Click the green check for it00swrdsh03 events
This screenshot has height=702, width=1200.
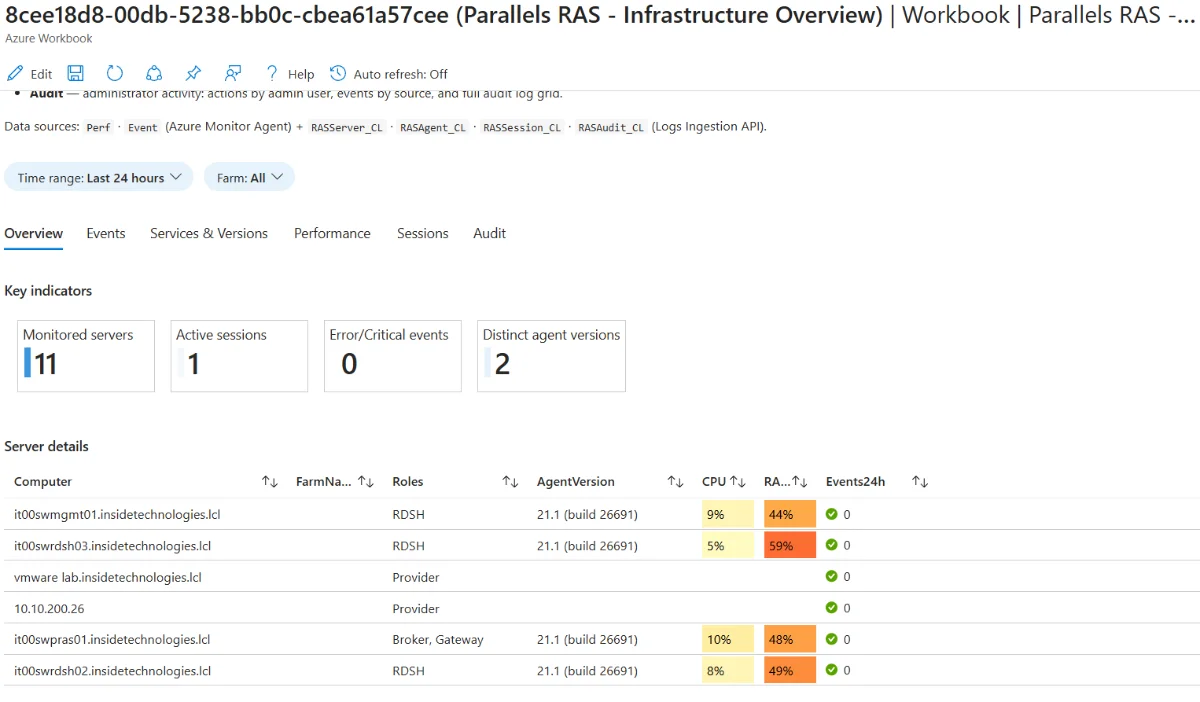(x=831, y=546)
